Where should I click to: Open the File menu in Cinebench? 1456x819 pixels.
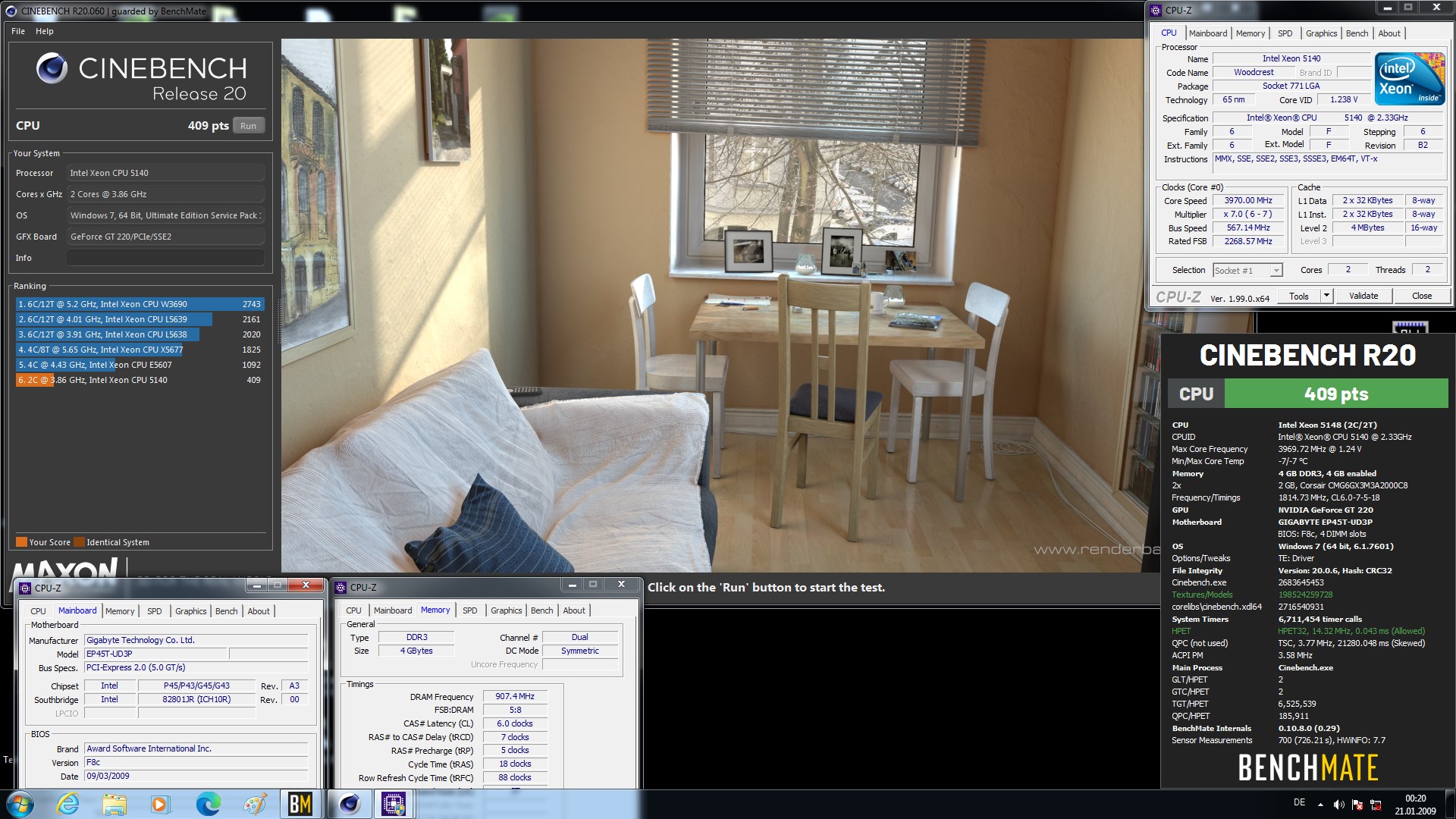[18, 31]
